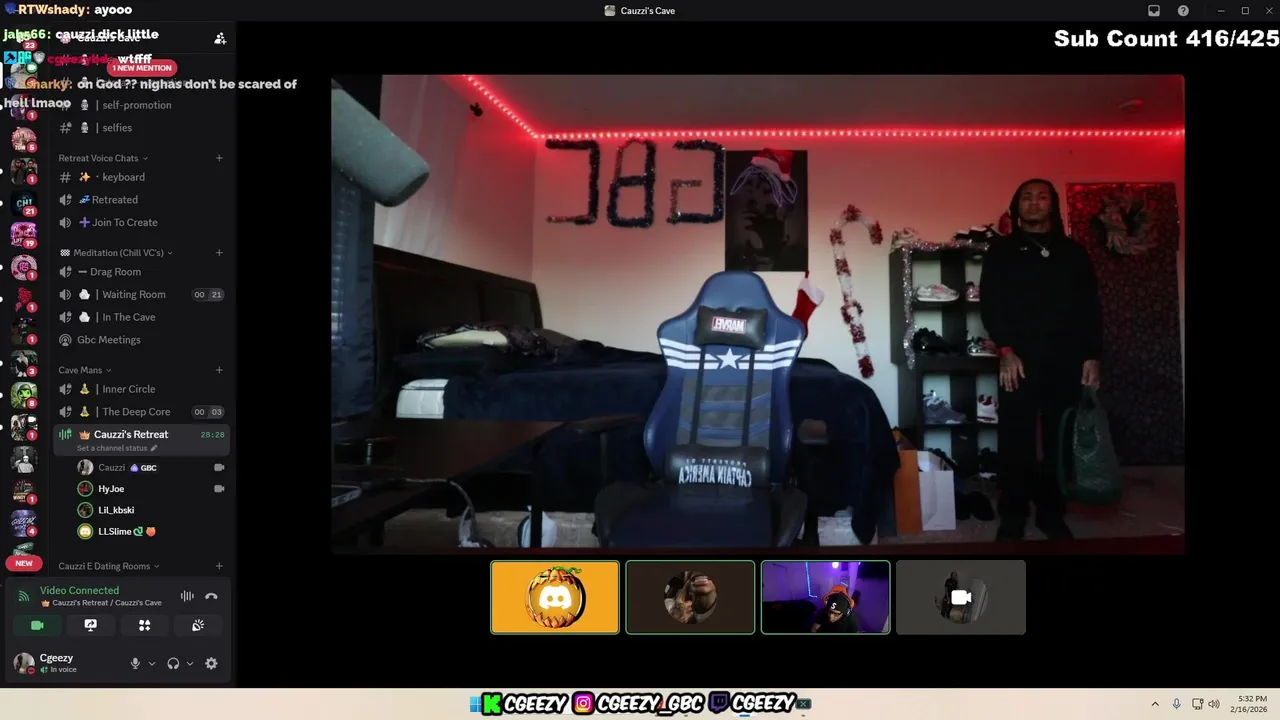Show hidden icons in the system tray

(1155, 704)
